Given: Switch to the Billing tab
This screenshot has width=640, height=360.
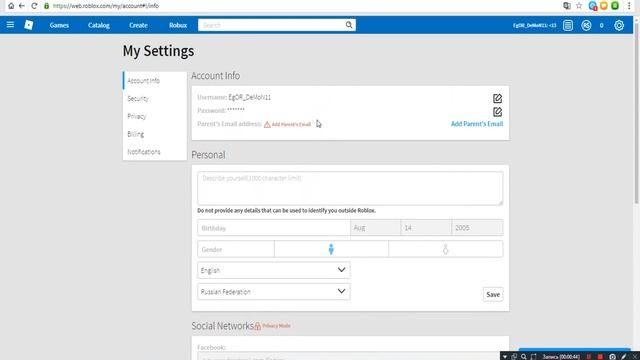Looking at the screenshot, I should pos(155,134).
